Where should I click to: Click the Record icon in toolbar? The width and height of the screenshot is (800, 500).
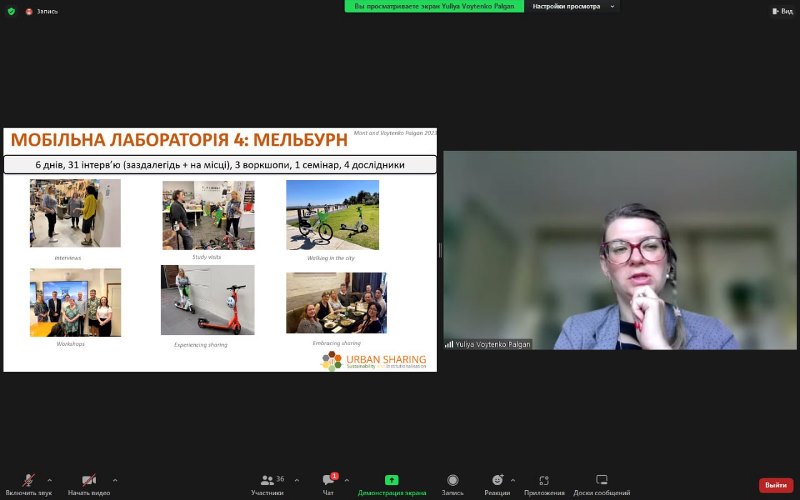(453, 480)
